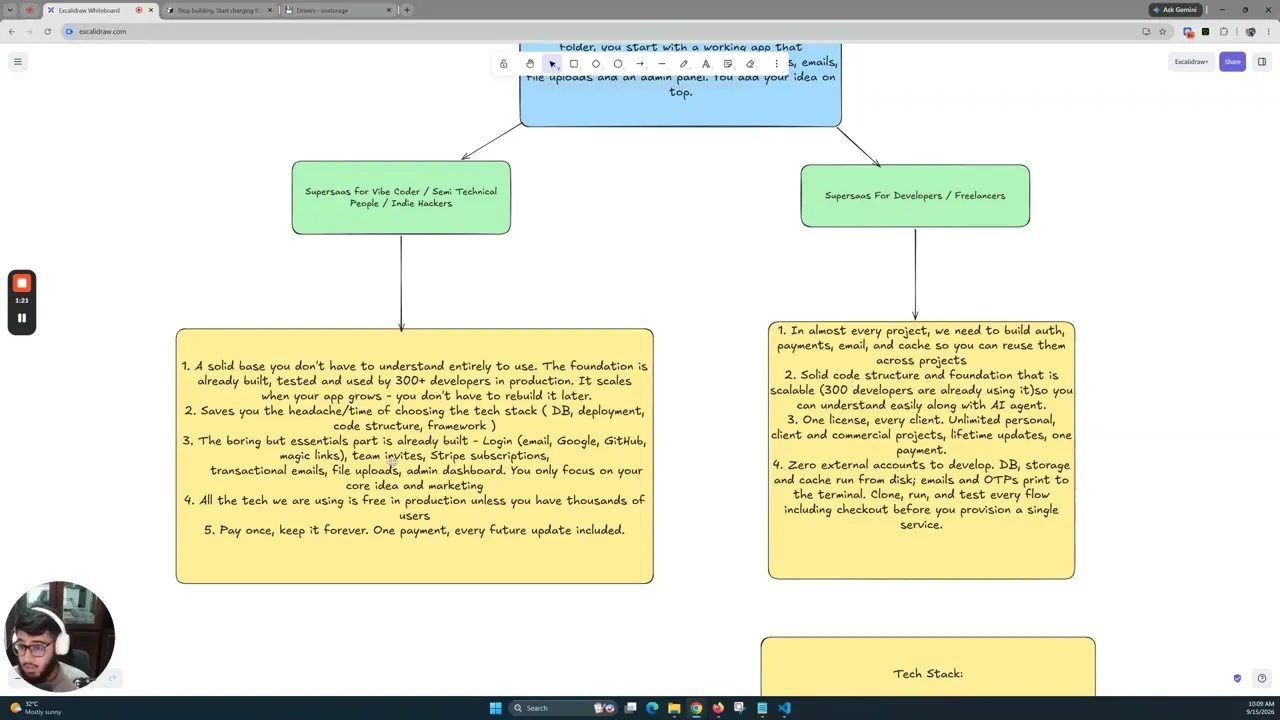
Task: Open a new browser tab
Action: [x=406, y=10]
